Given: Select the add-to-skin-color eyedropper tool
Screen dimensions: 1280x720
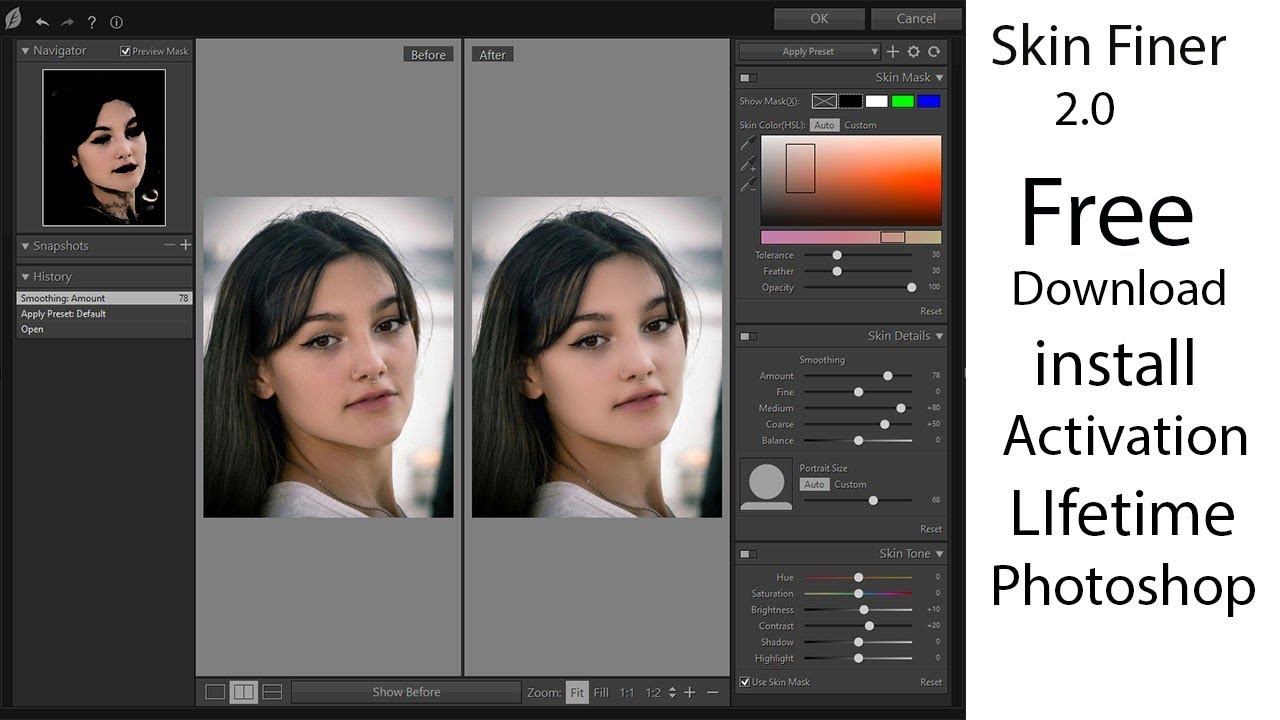Looking at the screenshot, I should pyautogui.click(x=747, y=165).
